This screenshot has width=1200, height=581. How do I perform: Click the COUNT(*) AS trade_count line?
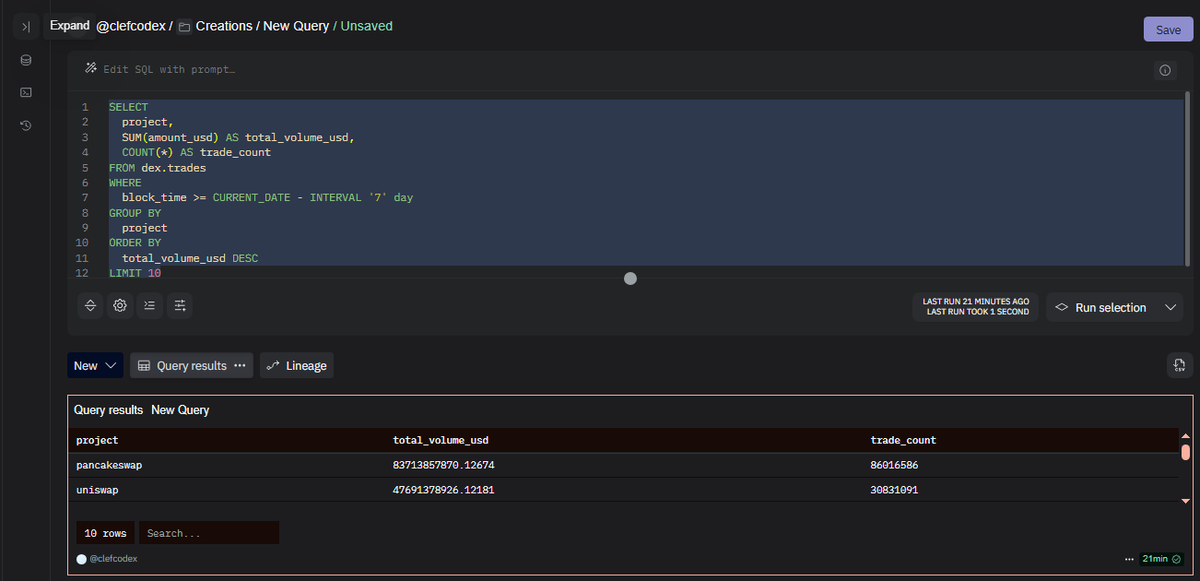[196, 152]
